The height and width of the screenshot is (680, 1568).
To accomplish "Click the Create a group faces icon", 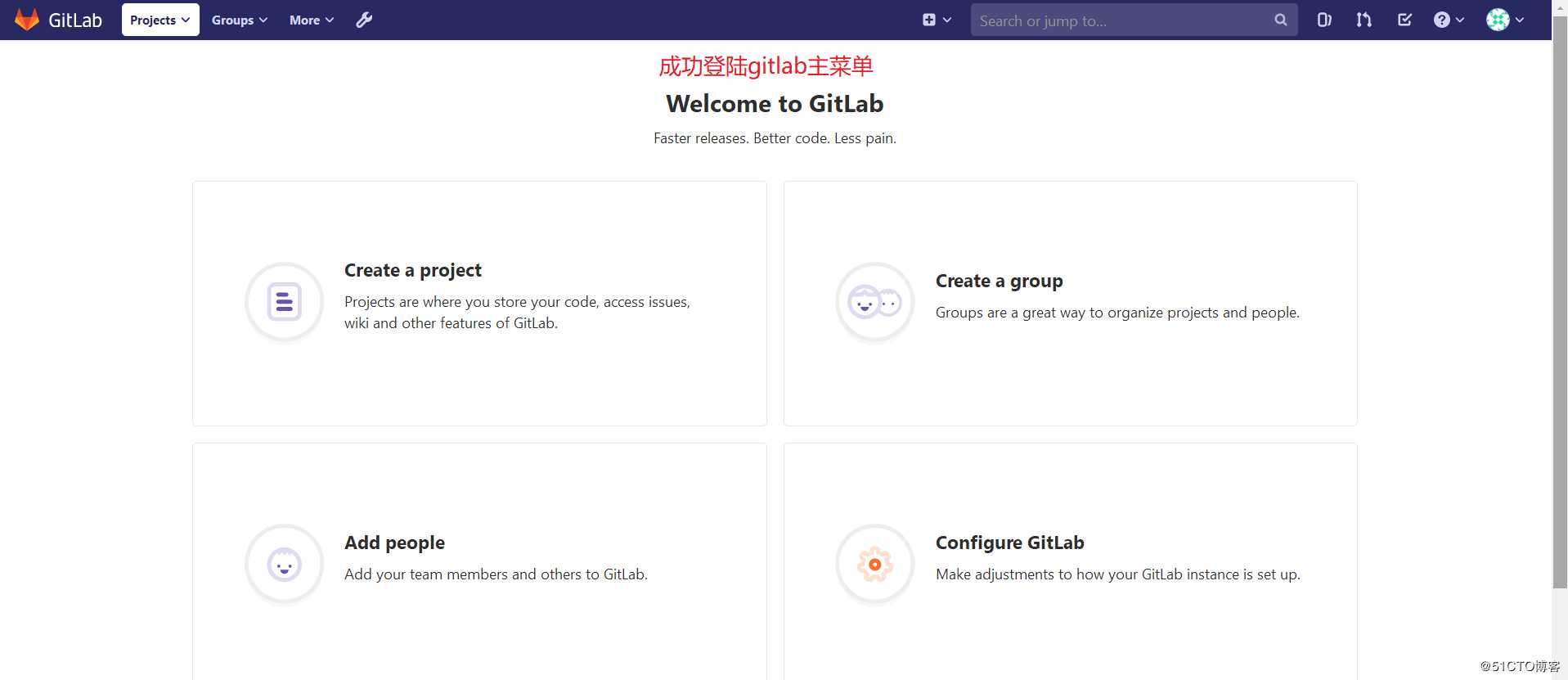I will pos(874,302).
